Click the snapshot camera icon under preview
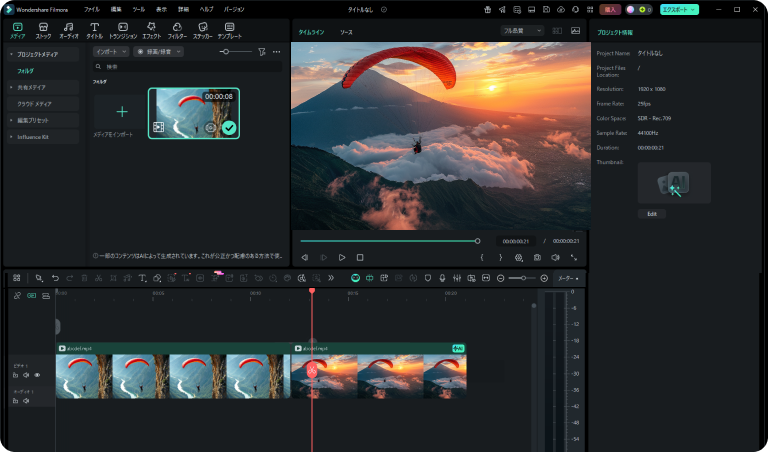This screenshot has height=452, width=768. [x=537, y=258]
